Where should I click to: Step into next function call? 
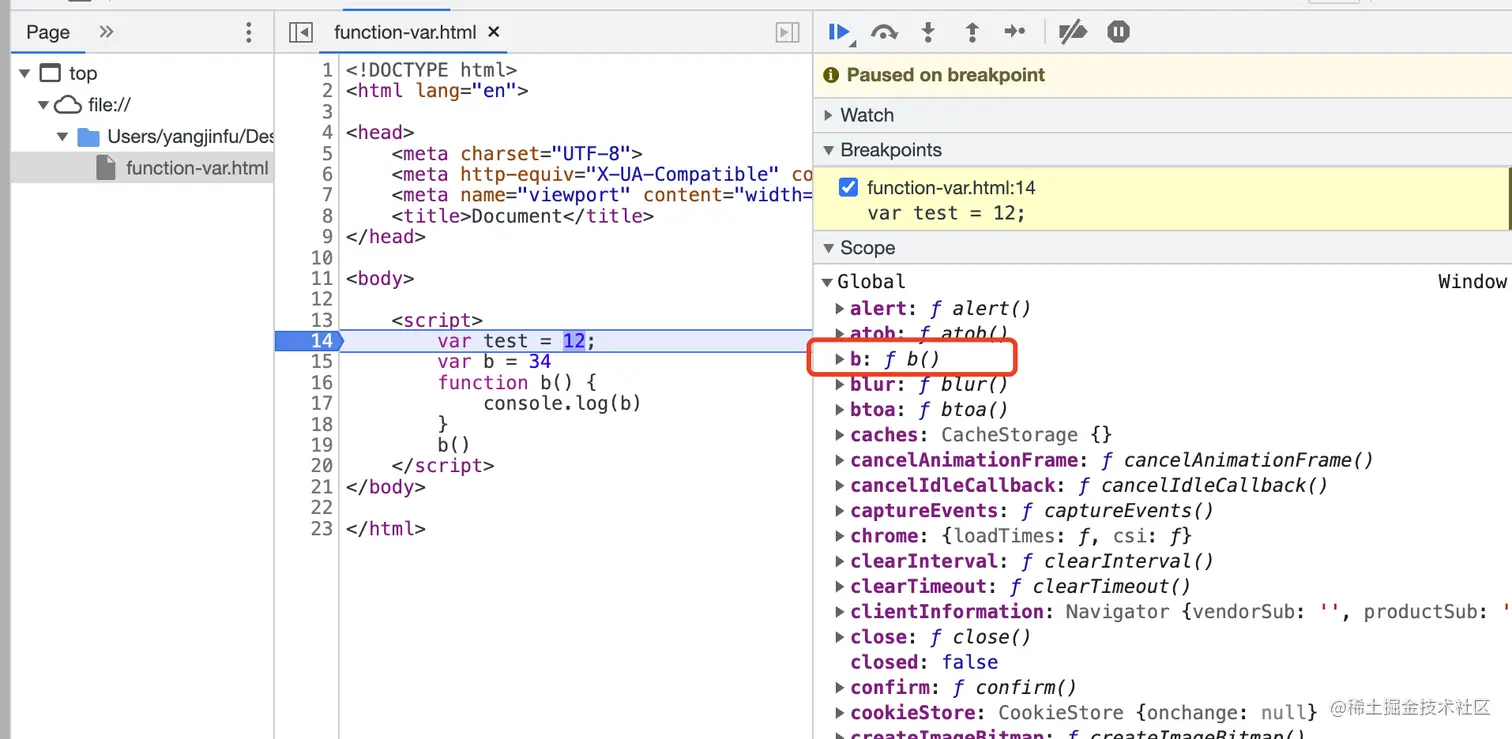coord(928,32)
